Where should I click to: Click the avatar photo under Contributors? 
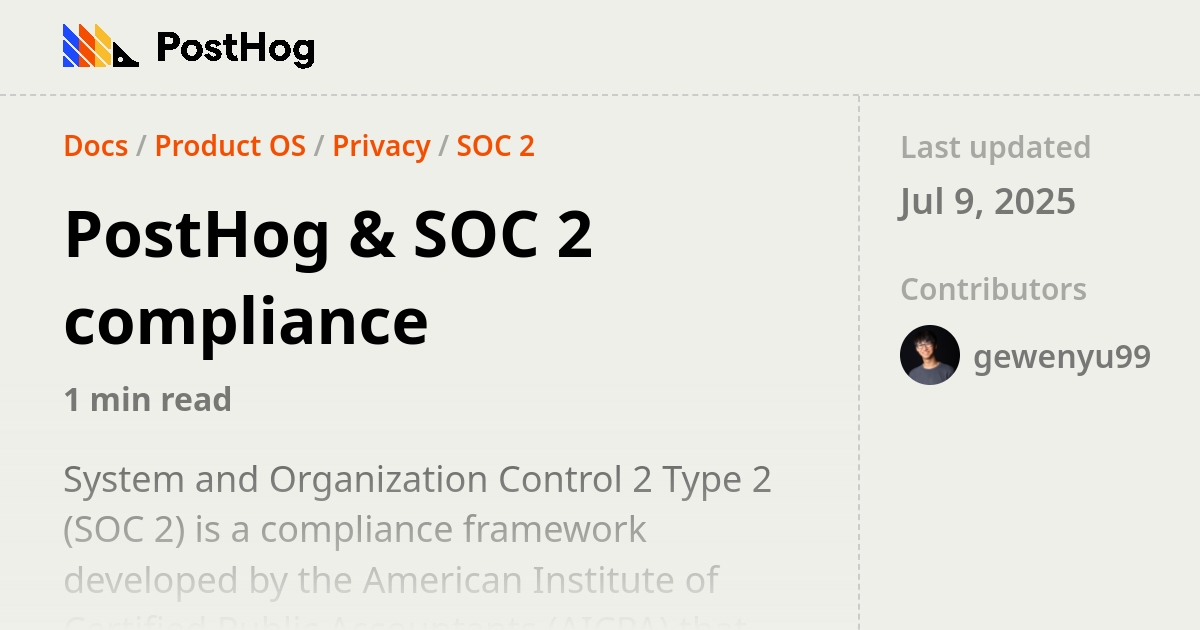929,355
